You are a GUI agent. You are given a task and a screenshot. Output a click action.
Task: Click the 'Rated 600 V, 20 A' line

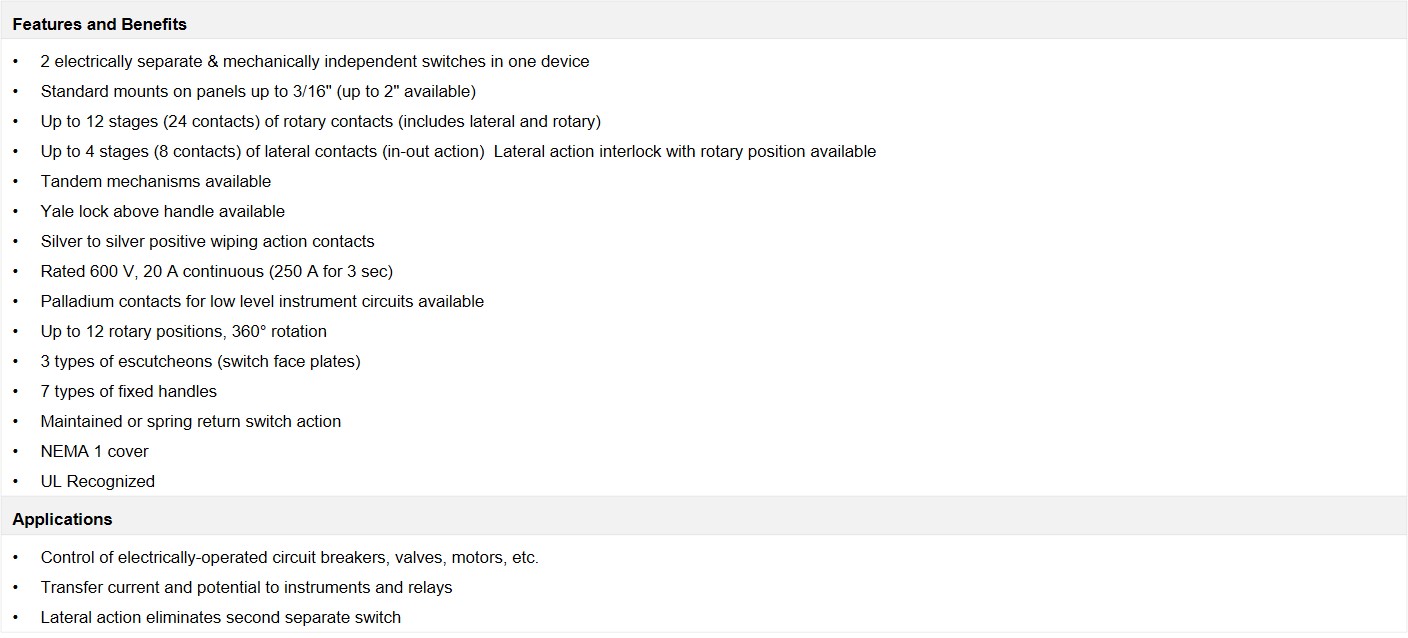click(x=217, y=271)
